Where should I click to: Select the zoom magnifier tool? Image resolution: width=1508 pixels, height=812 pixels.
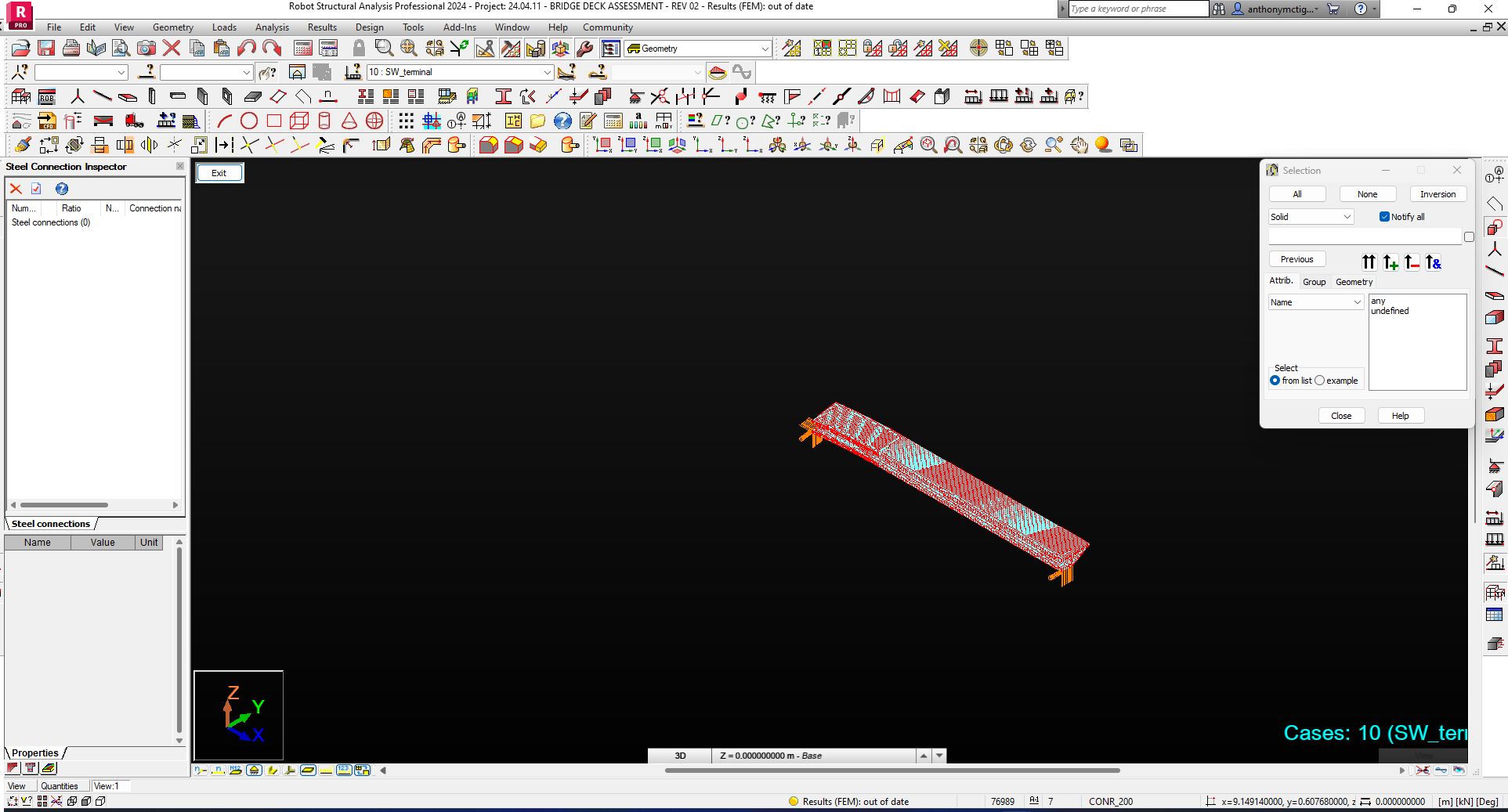[x=383, y=48]
